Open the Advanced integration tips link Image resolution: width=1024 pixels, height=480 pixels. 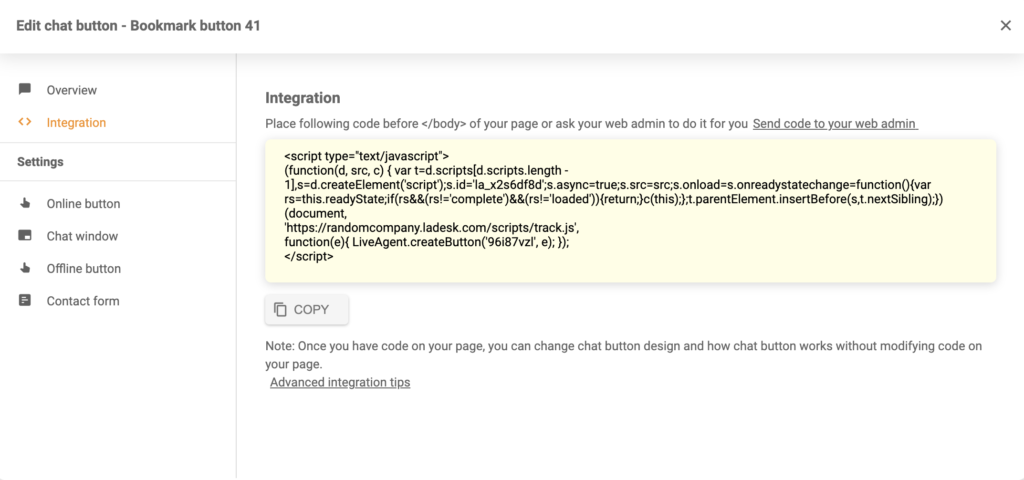click(340, 382)
